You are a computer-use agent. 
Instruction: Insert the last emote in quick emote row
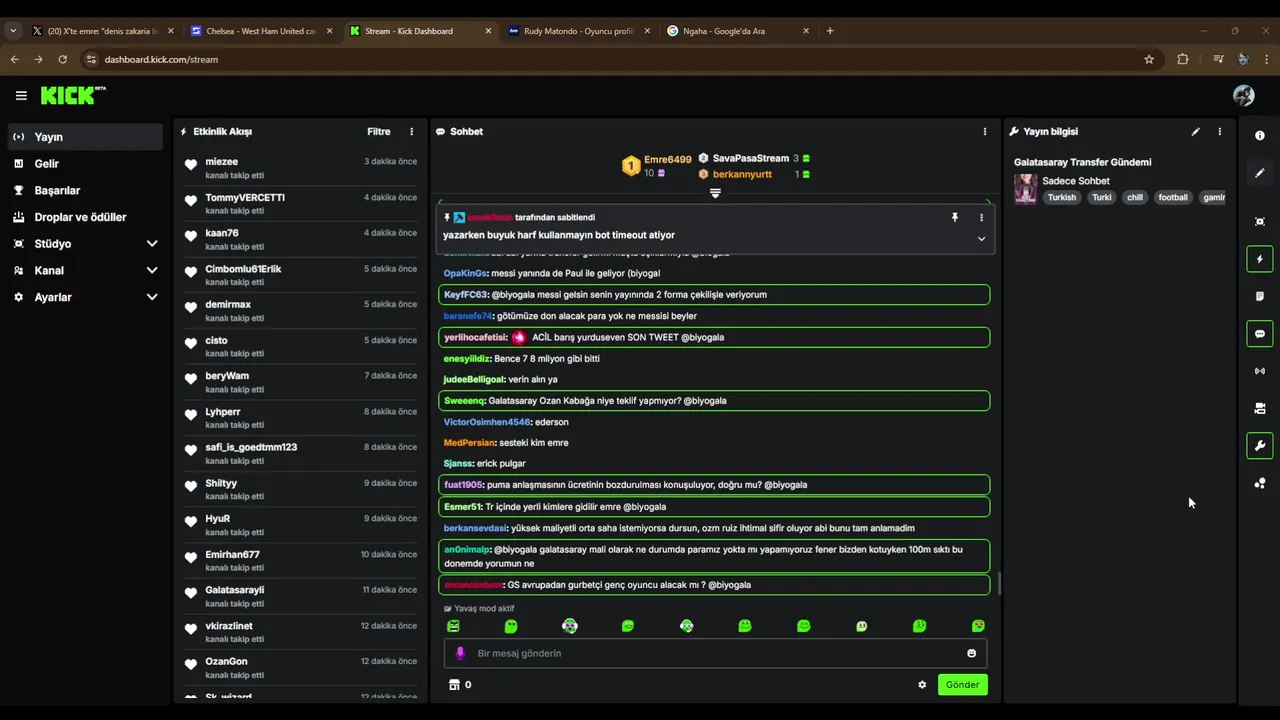978,626
